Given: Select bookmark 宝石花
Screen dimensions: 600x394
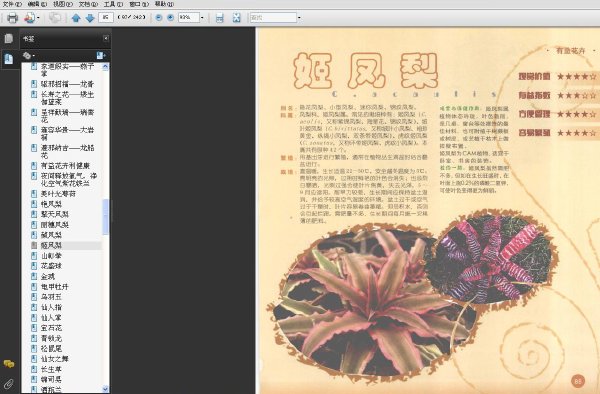Looking at the screenshot, I should 51,328.
